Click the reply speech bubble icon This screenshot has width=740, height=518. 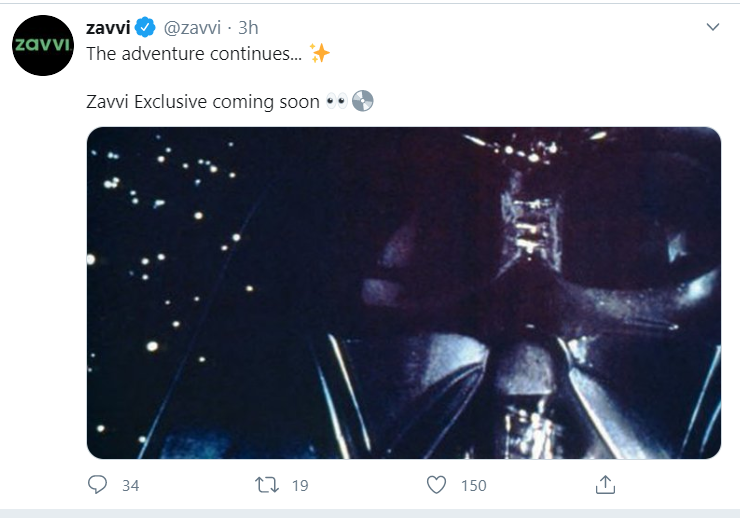(97, 485)
